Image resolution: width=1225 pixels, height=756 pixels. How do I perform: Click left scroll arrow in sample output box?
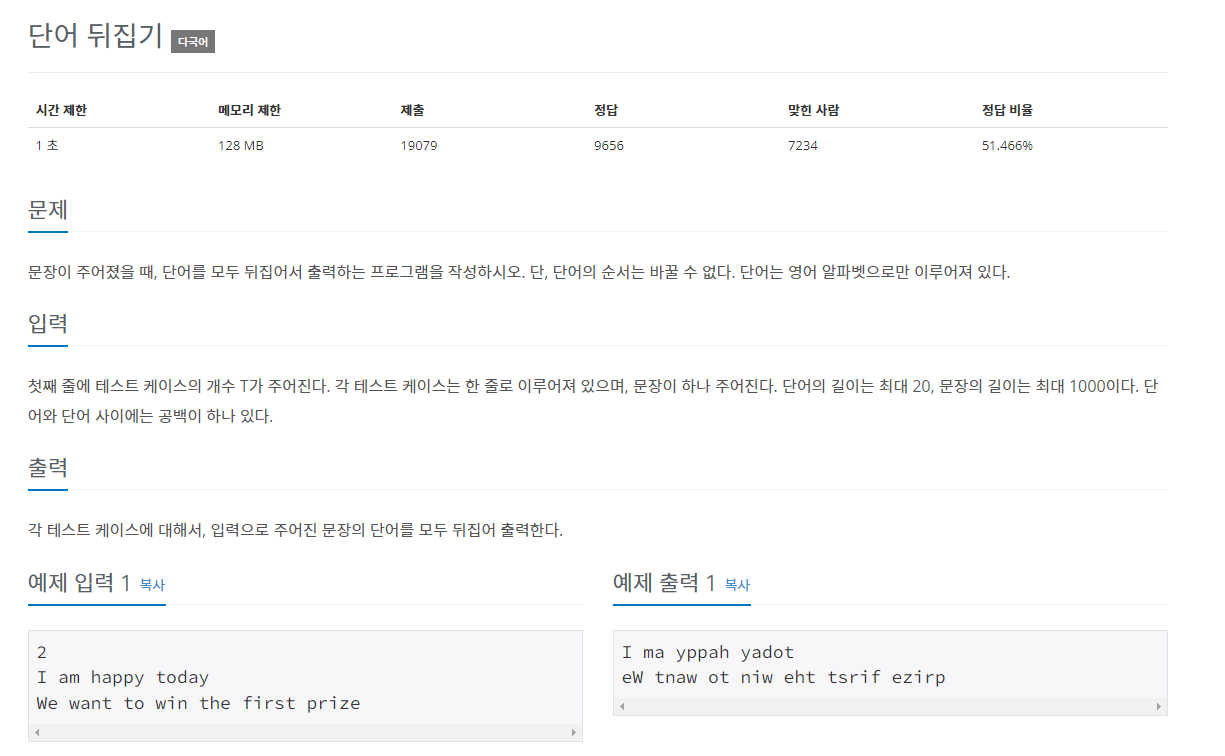coord(621,707)
